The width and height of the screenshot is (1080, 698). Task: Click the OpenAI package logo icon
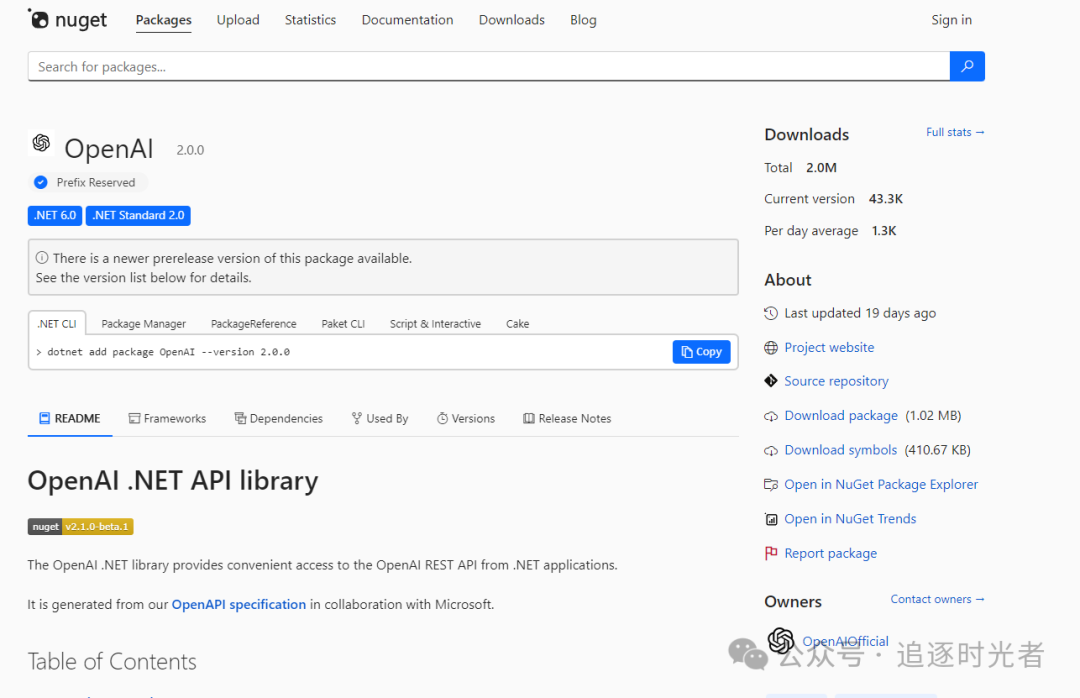(41, 143)
